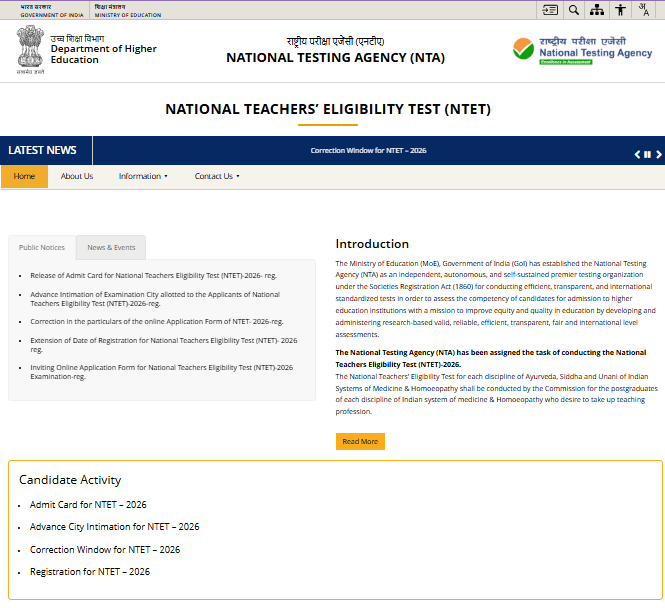Open the About Us menu item
This screenshot has width=665, height=608.
point(77,176)
